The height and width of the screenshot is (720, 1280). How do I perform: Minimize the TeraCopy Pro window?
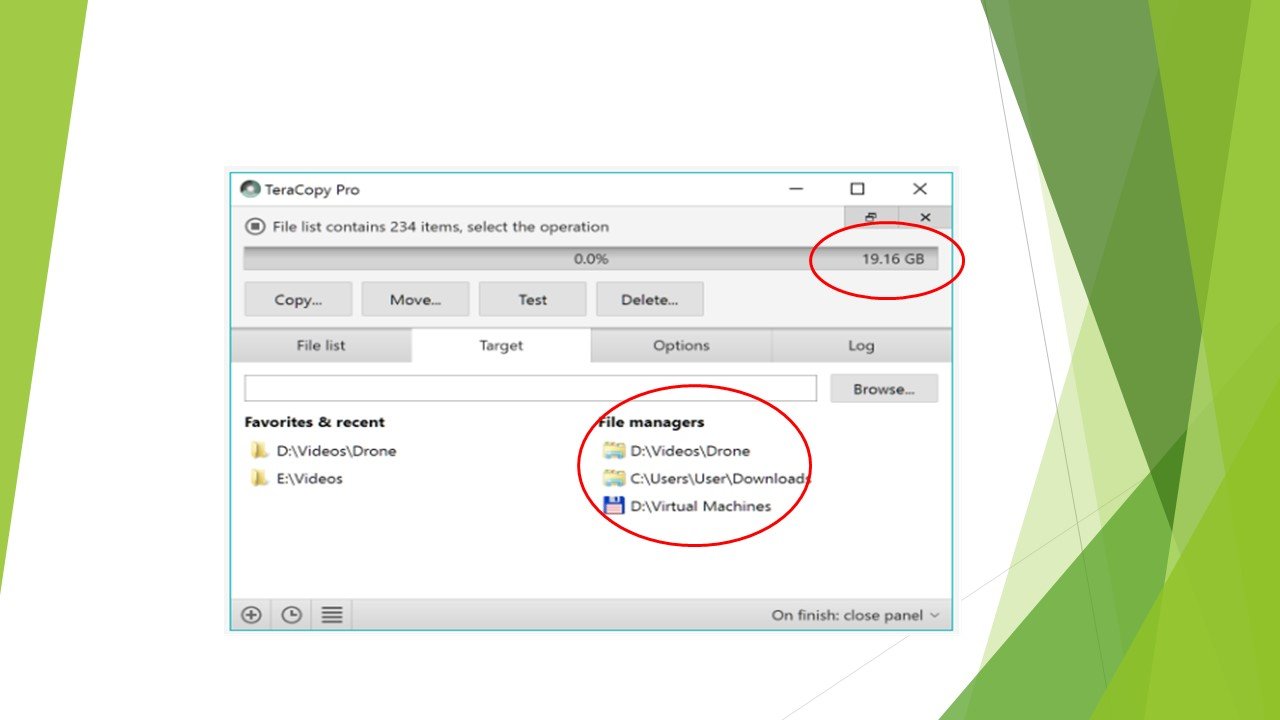796,189
